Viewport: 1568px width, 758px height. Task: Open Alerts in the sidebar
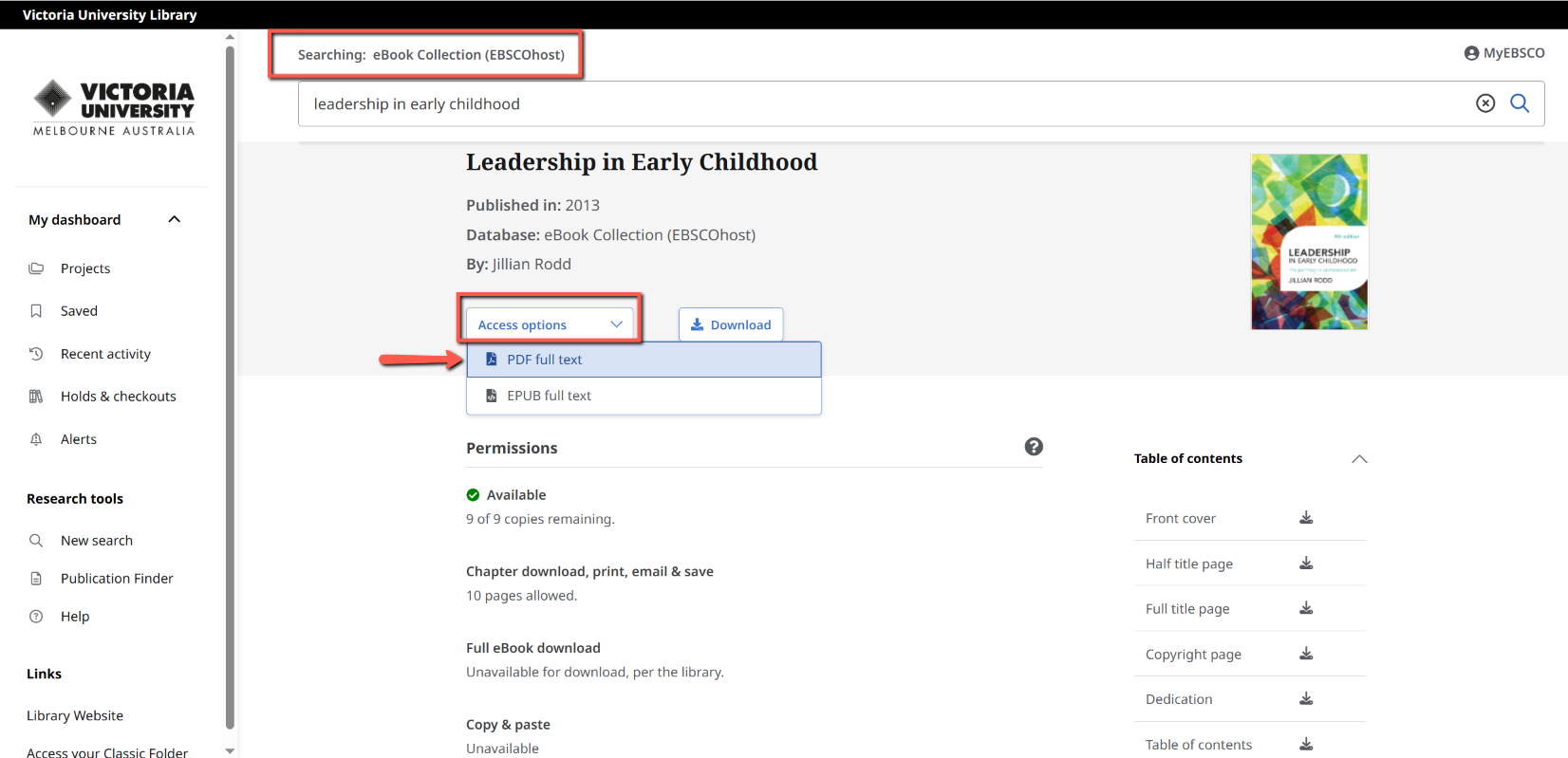tap(79, 439)
